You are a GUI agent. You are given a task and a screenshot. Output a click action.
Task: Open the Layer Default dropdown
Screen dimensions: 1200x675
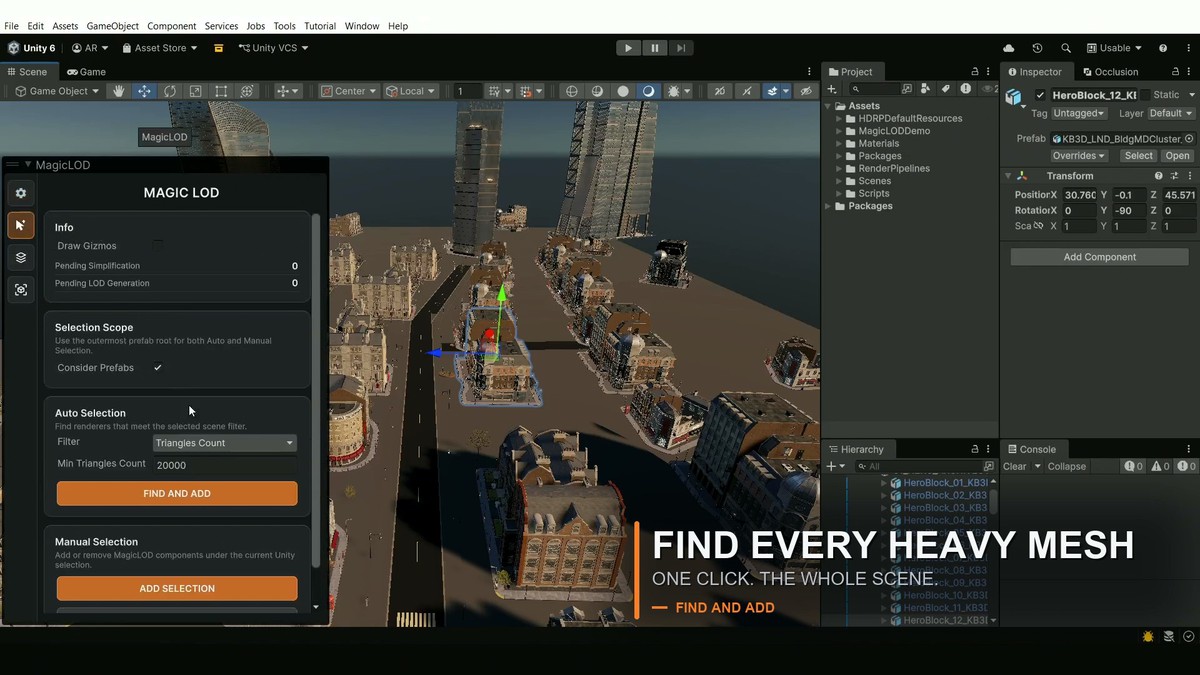1171,113
